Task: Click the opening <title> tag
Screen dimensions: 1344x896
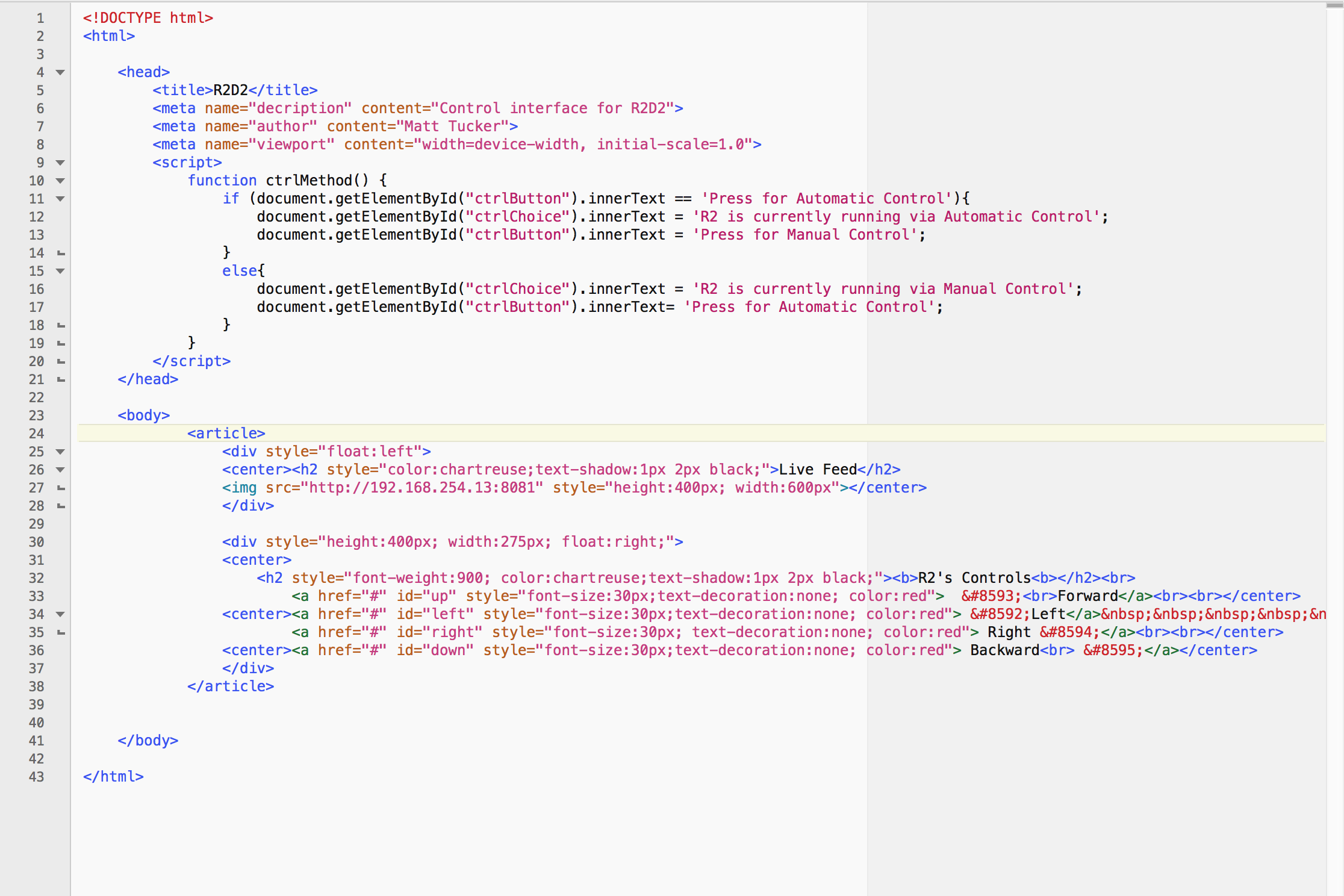Action: point(183,90)
